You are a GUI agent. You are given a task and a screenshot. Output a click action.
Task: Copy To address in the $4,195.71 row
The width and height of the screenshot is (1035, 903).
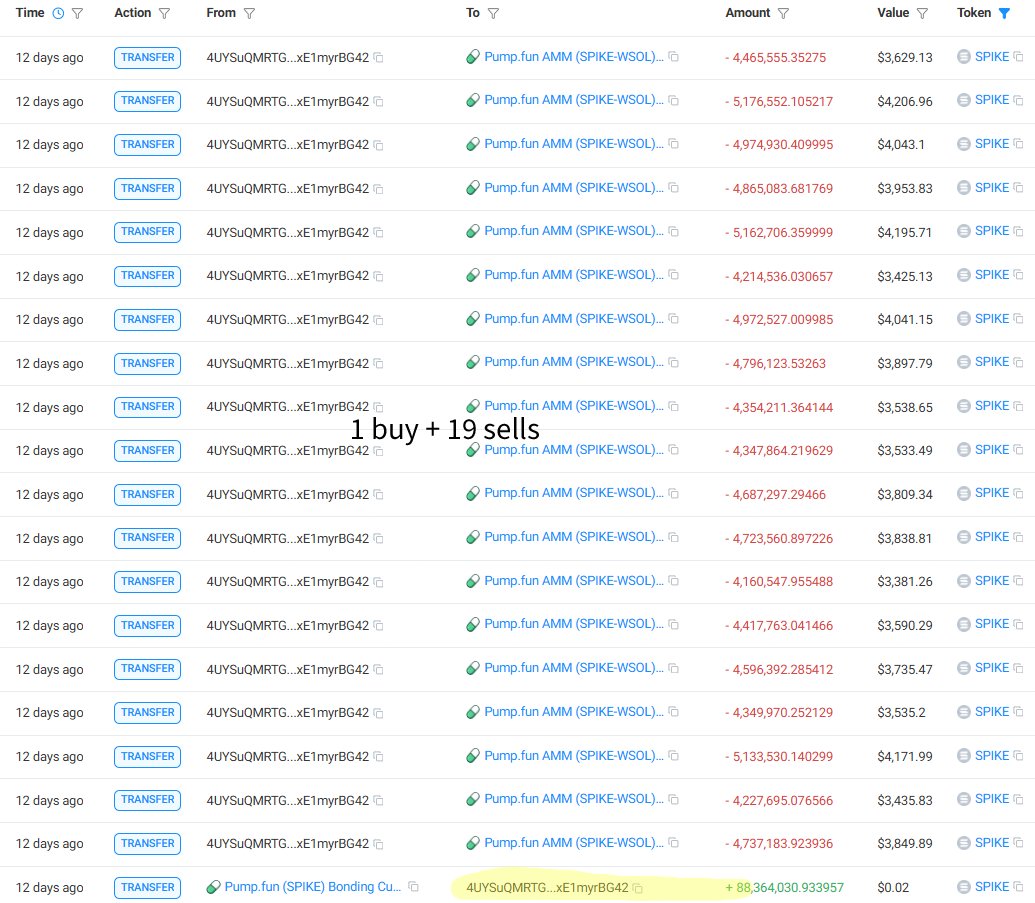673,232
